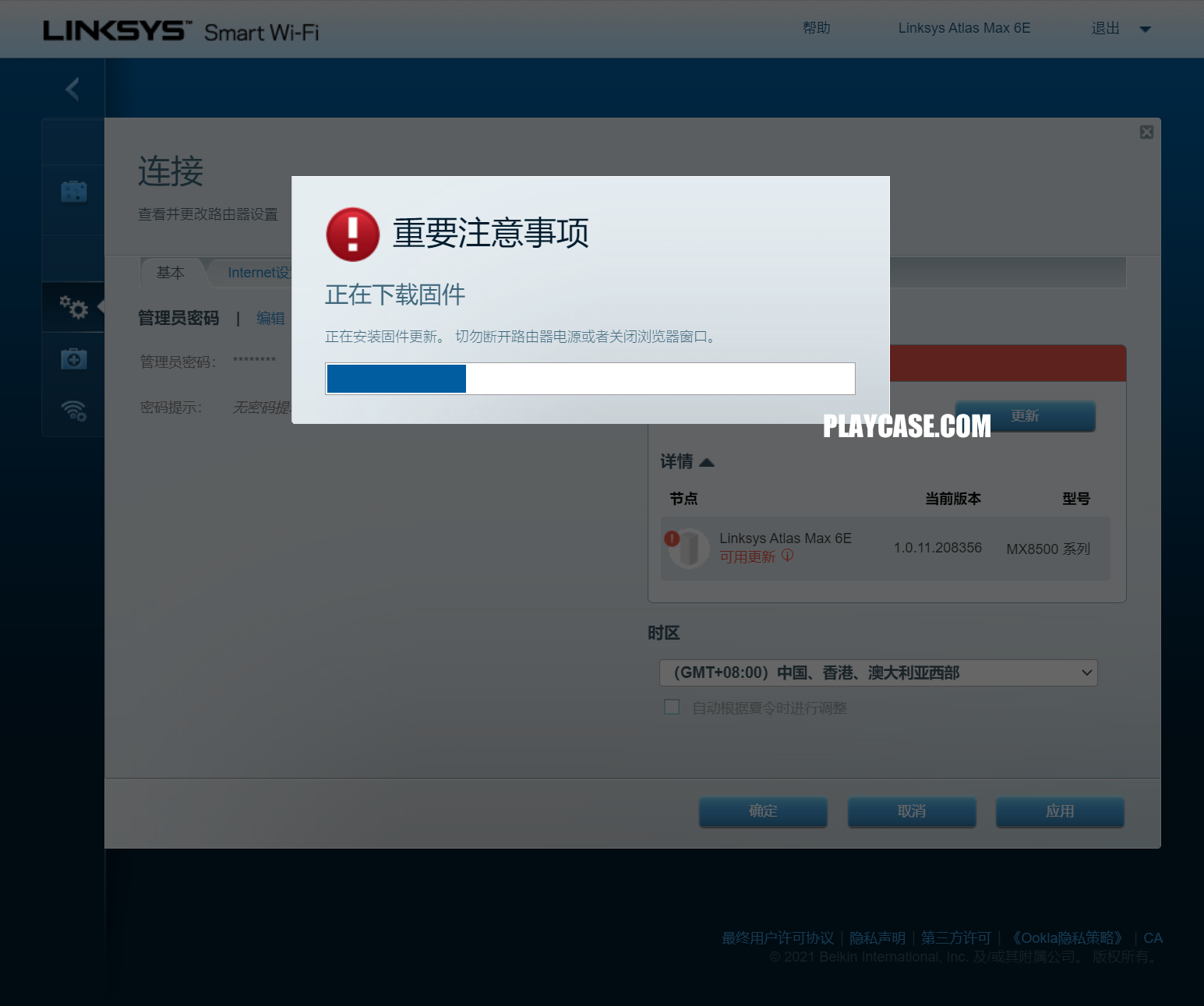Click the 取消 button
1204x1006 pixels.
point(912,811)
